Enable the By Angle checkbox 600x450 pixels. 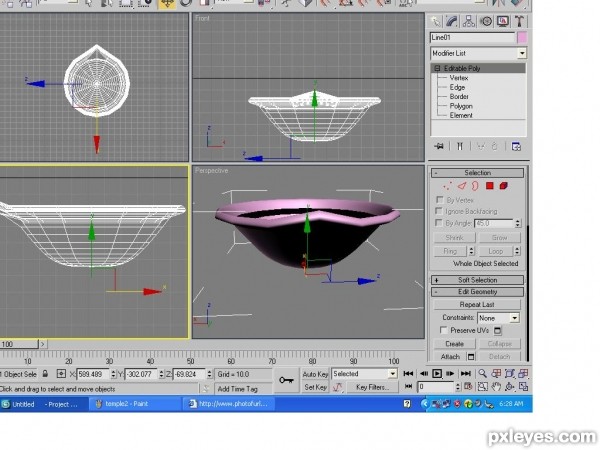pos(439,223)
